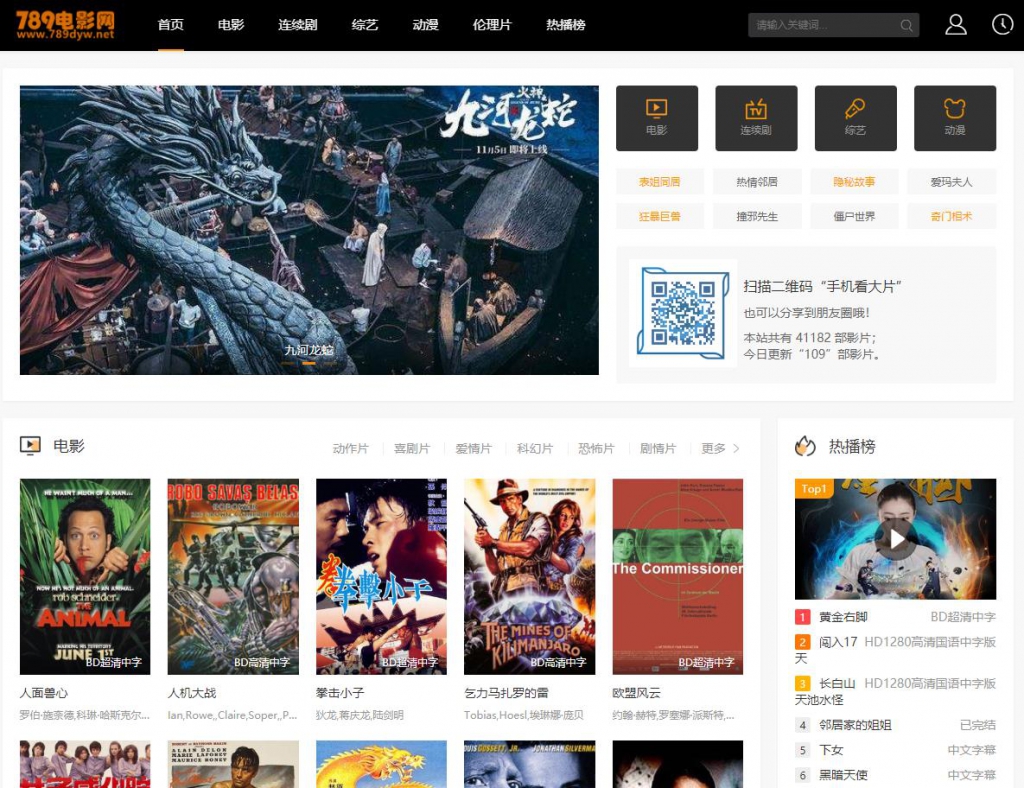The image size is (1024, 788).
Task: Click the 电影 section play icon
Action: (30, 446)
